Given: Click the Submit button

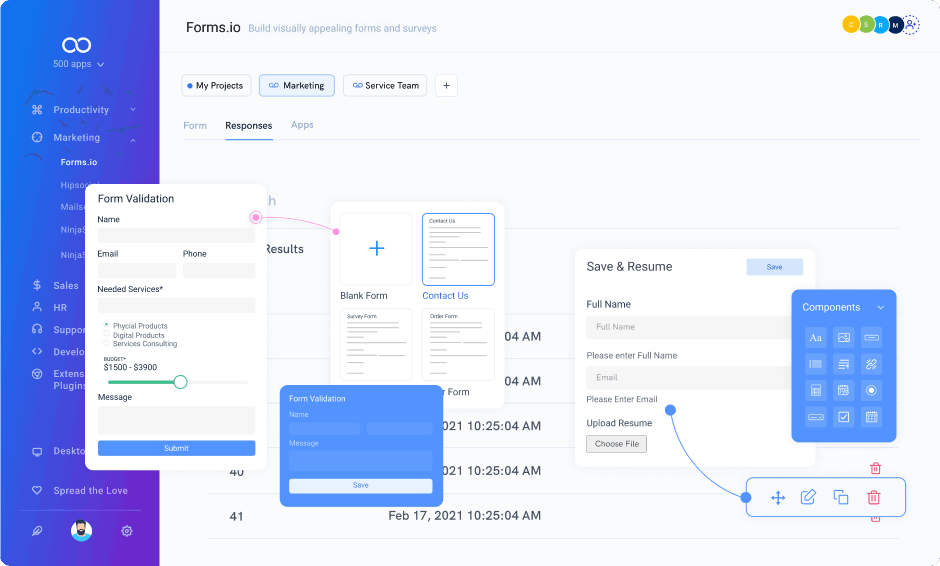Looking at the screenshot, I should point(176,448).
